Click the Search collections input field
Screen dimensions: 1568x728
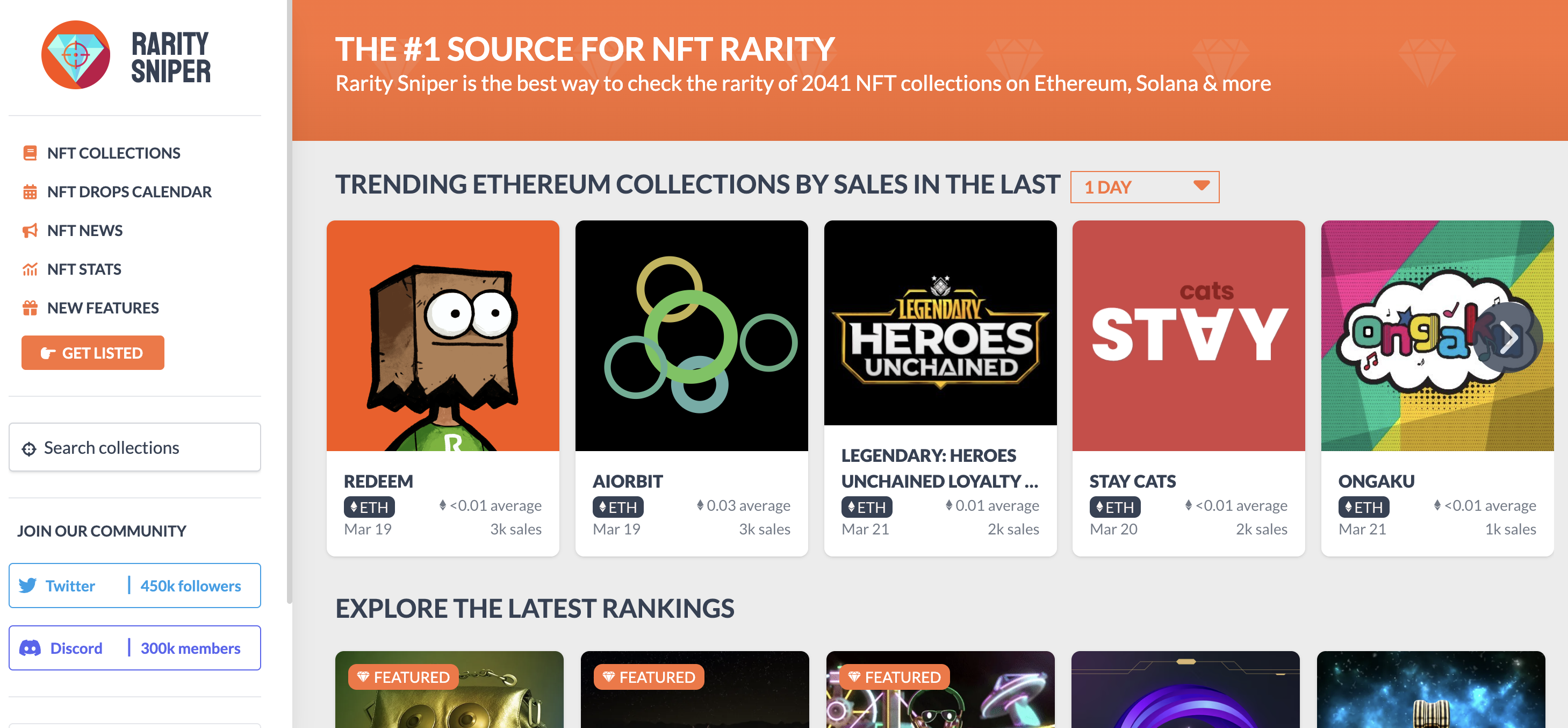(134, 447)
